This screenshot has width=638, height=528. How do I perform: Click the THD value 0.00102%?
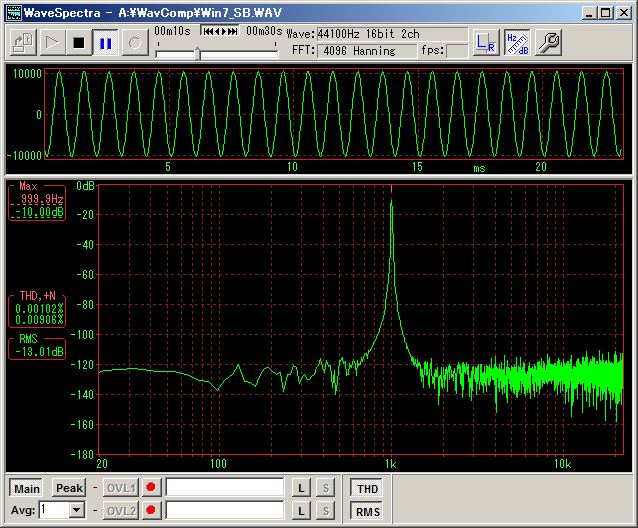click(39, 309)
